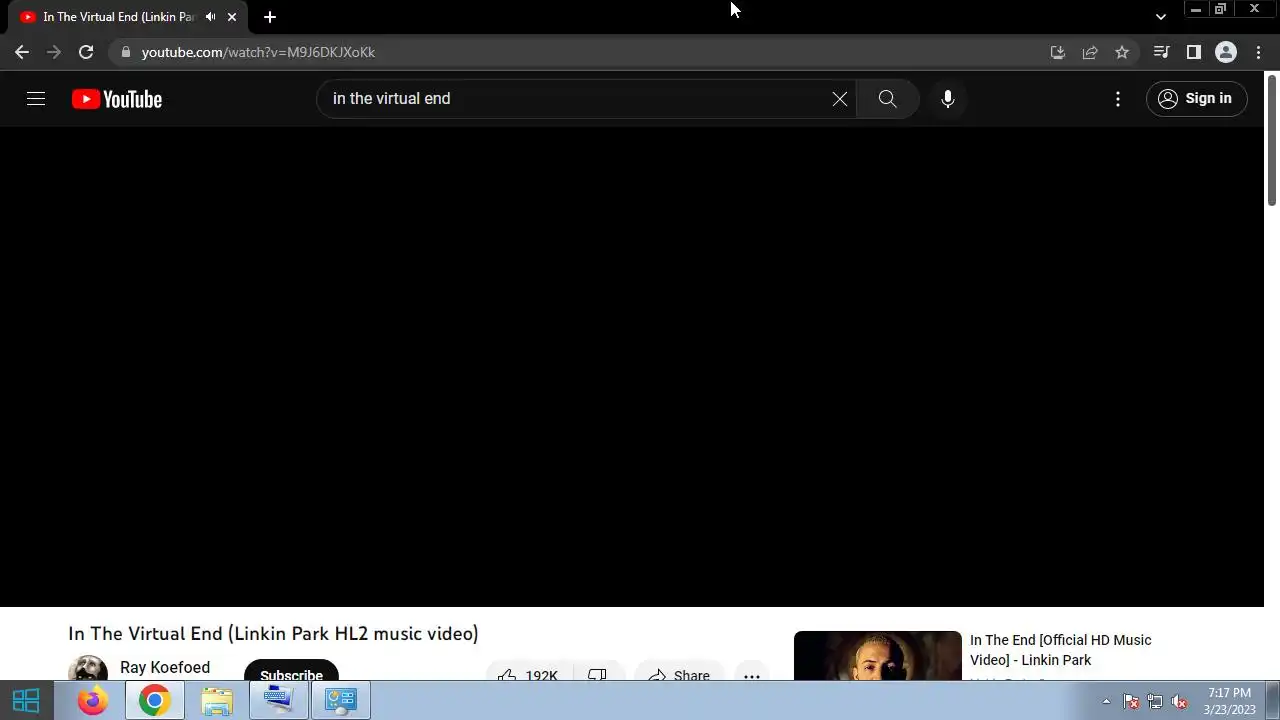Image resolution: width=1280 pixels, height=720 pixels.
Task: Open In The End official video thumbnail
Action: (x=878, y=655)
